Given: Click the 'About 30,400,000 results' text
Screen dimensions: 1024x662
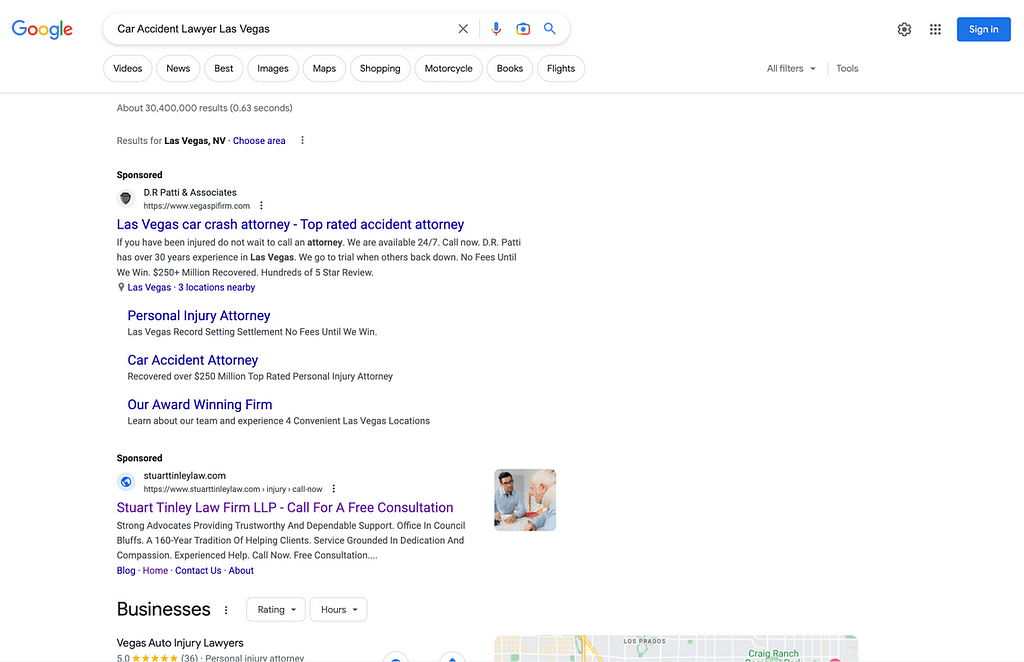Looking at the screenshot, I should (x=204, y=108).
